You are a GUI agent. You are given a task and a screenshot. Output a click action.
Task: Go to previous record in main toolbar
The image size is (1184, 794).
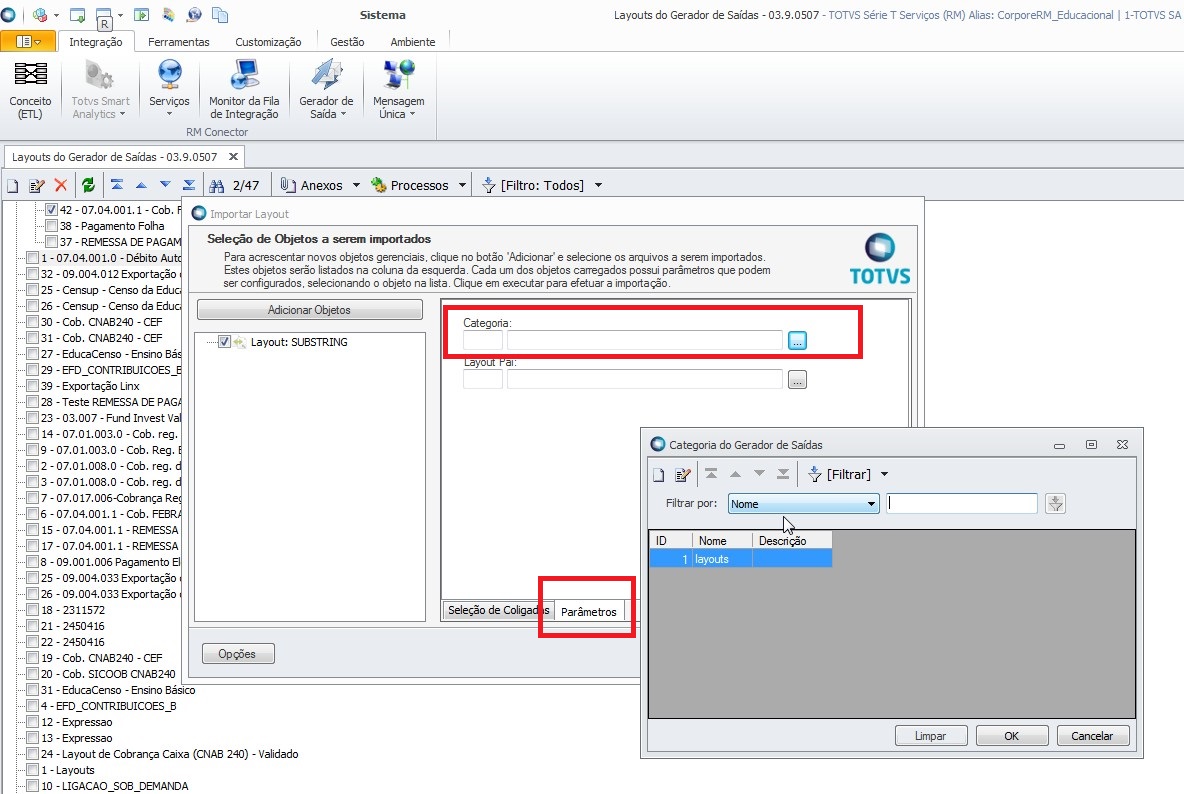(x=141, y=185)
